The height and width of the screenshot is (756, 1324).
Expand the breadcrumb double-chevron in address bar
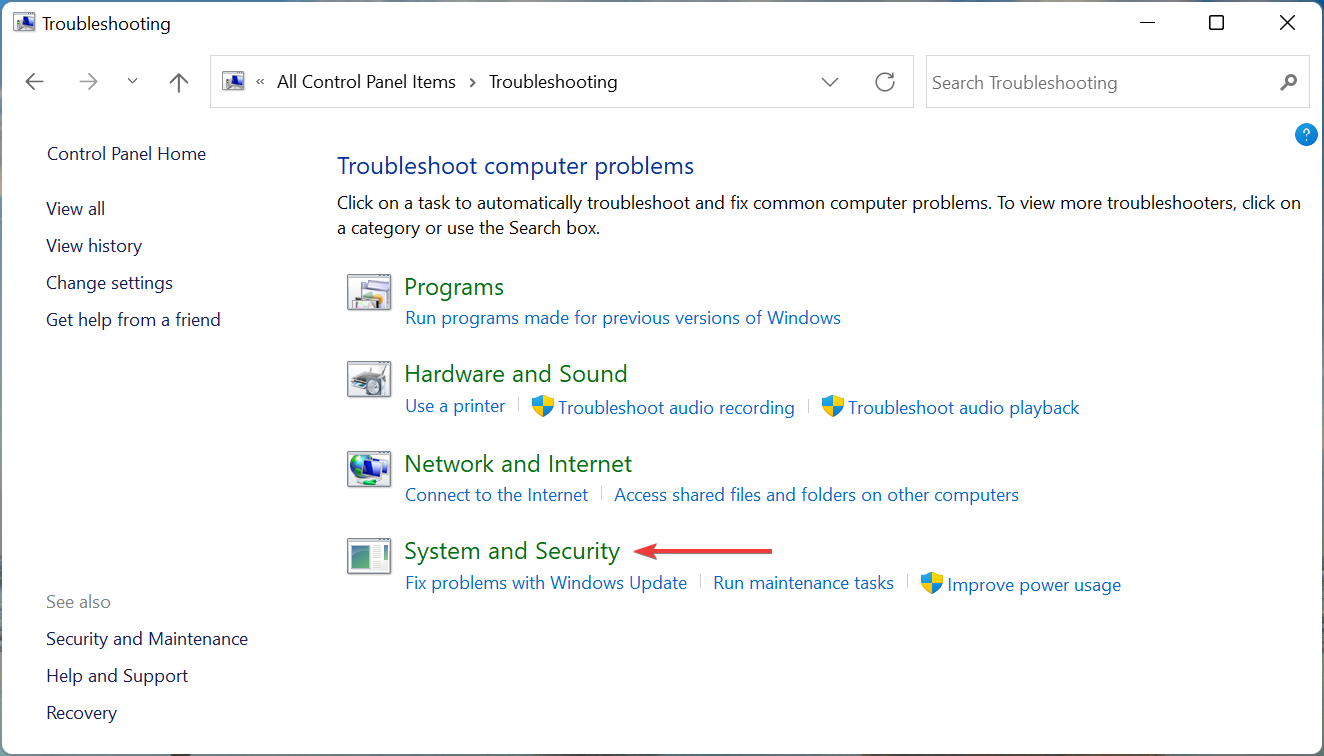[x=261, y=82]
